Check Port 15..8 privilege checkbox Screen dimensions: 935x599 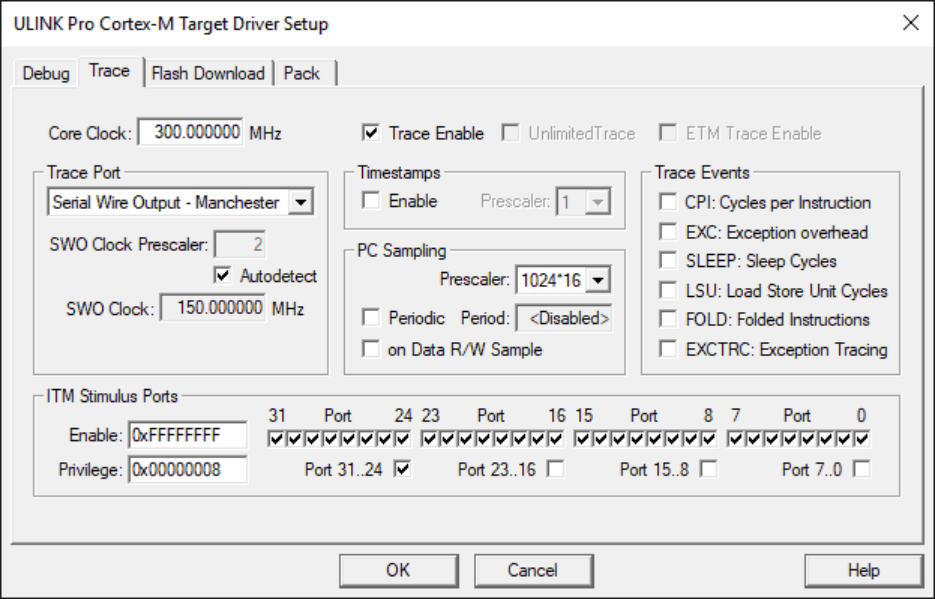[709, 469]
